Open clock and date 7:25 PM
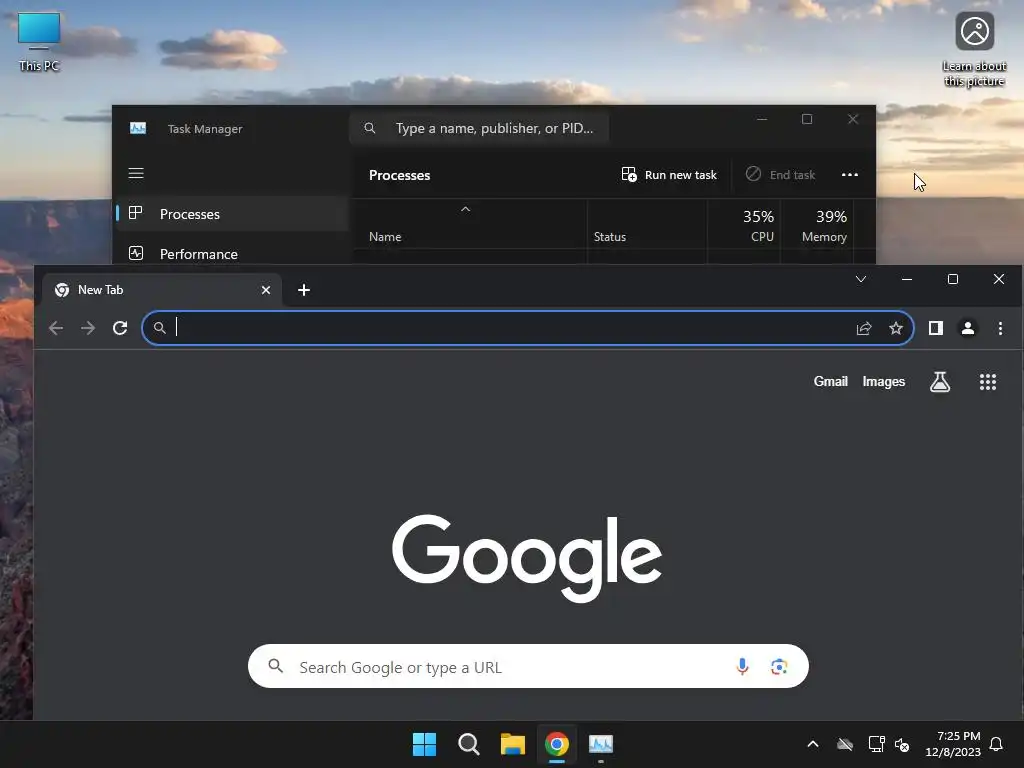This screenshot has height=768, width=1024. click(953, 744)
